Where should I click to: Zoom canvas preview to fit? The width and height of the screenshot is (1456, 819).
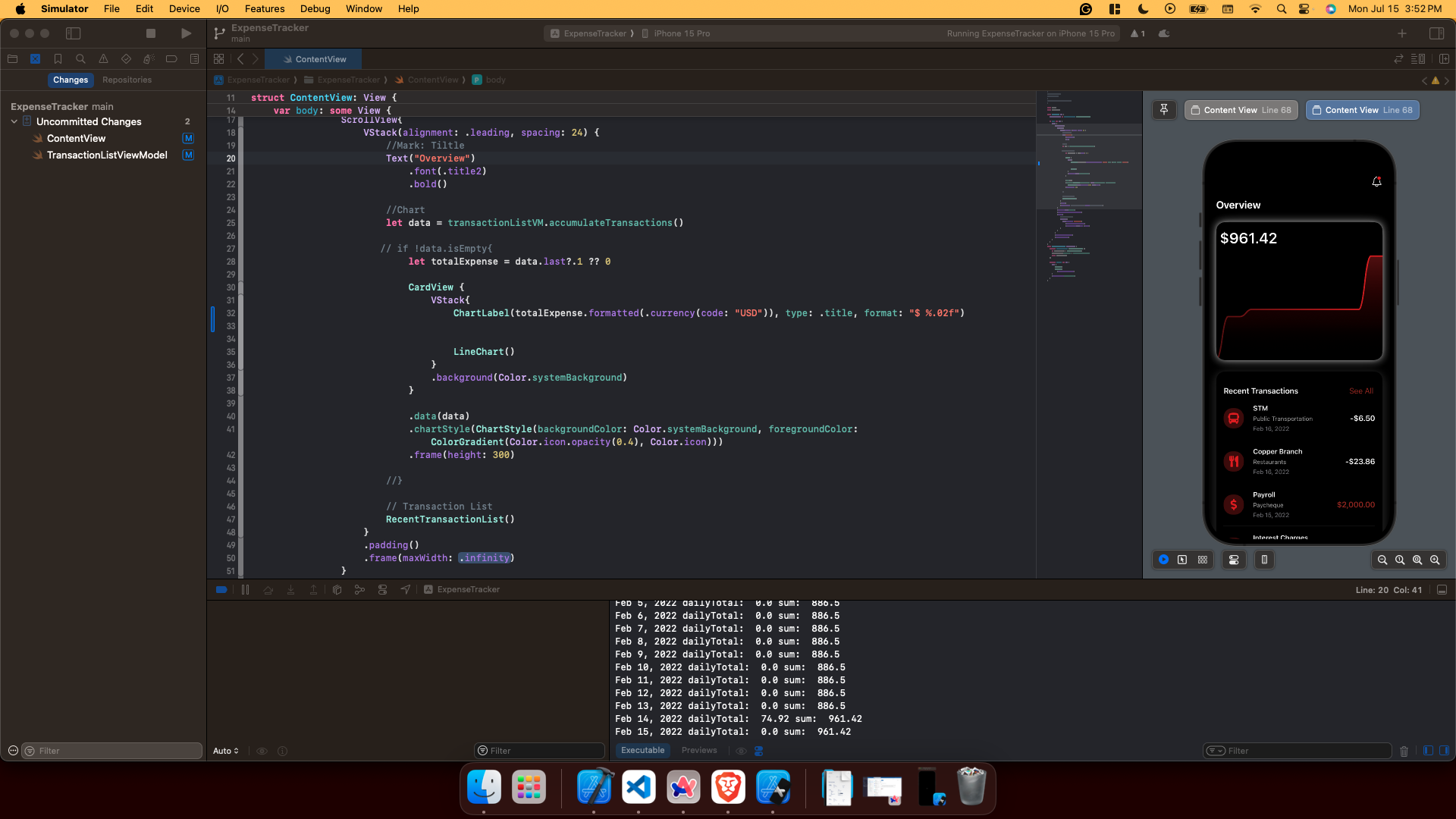(x=1417, y=560)
